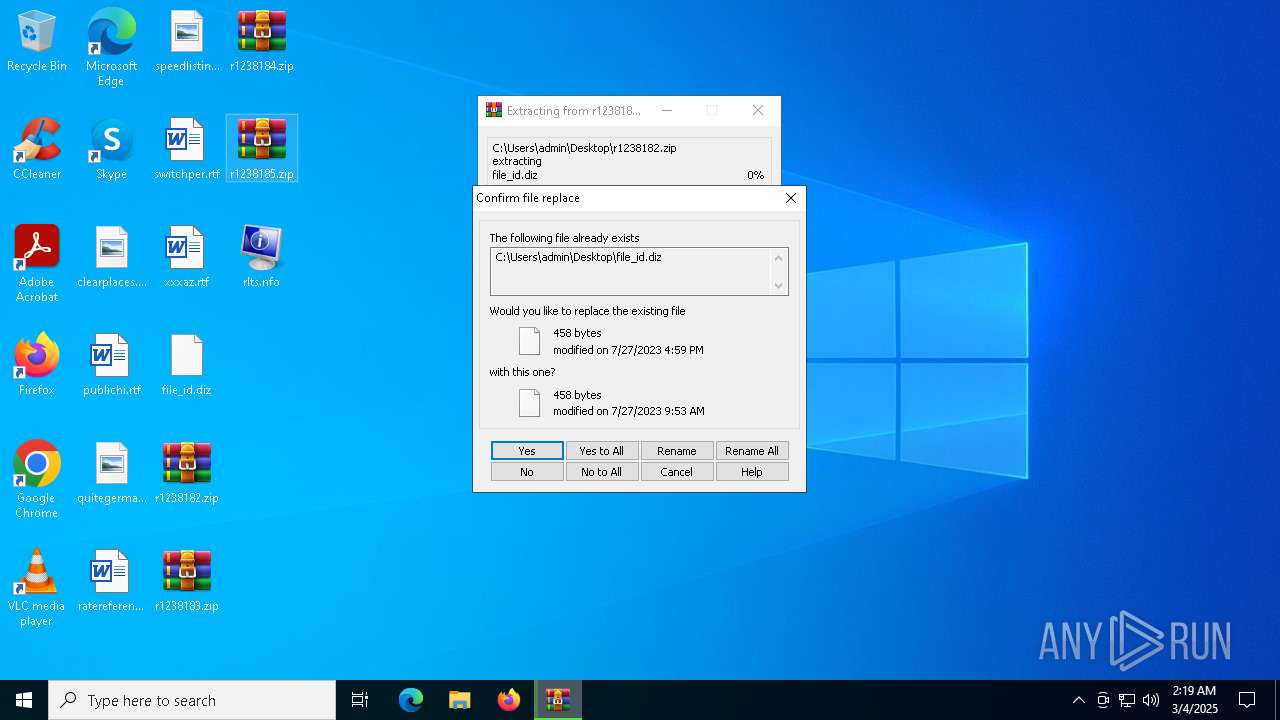
Task: Click the VLC media player icon
Action: 37,586
